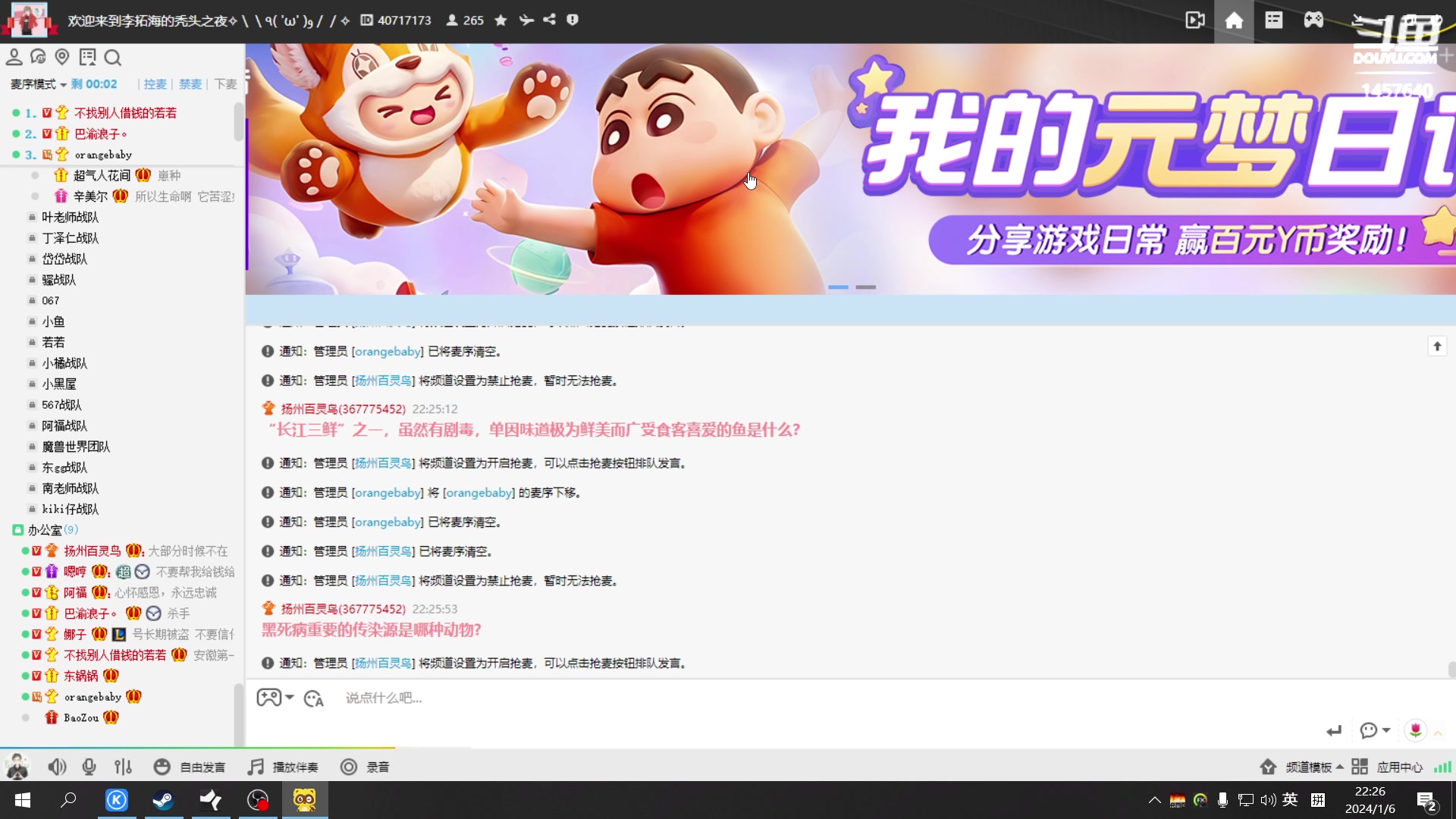Star the room with the favorite icon
Viewport: 1456px width, 819px height.
[500, 20]
